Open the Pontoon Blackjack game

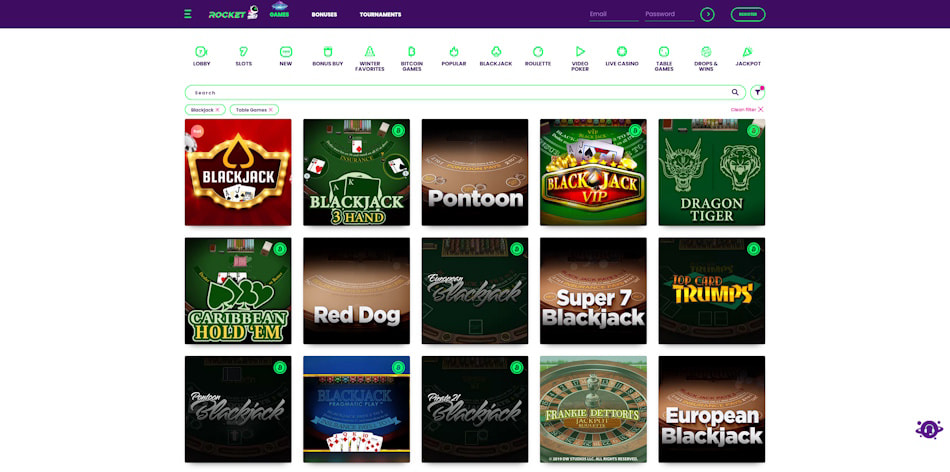(238, 409)
